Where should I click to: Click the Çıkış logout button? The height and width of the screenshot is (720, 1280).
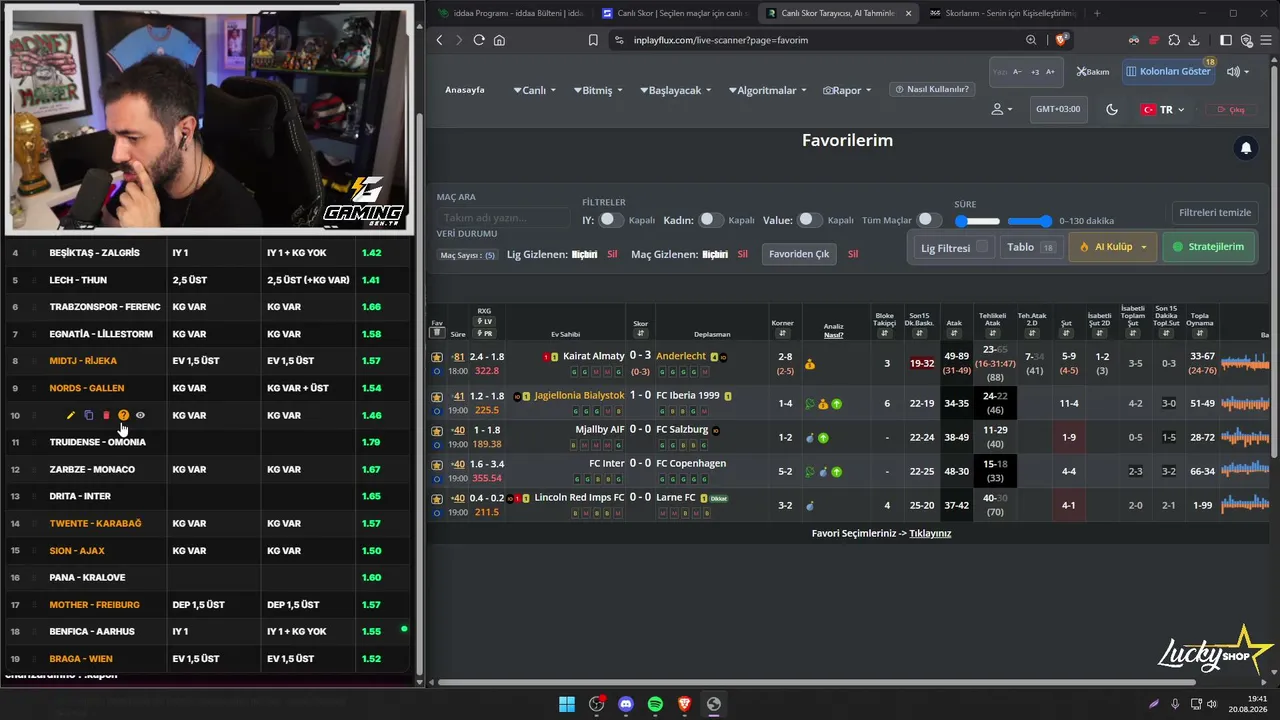1231,110
